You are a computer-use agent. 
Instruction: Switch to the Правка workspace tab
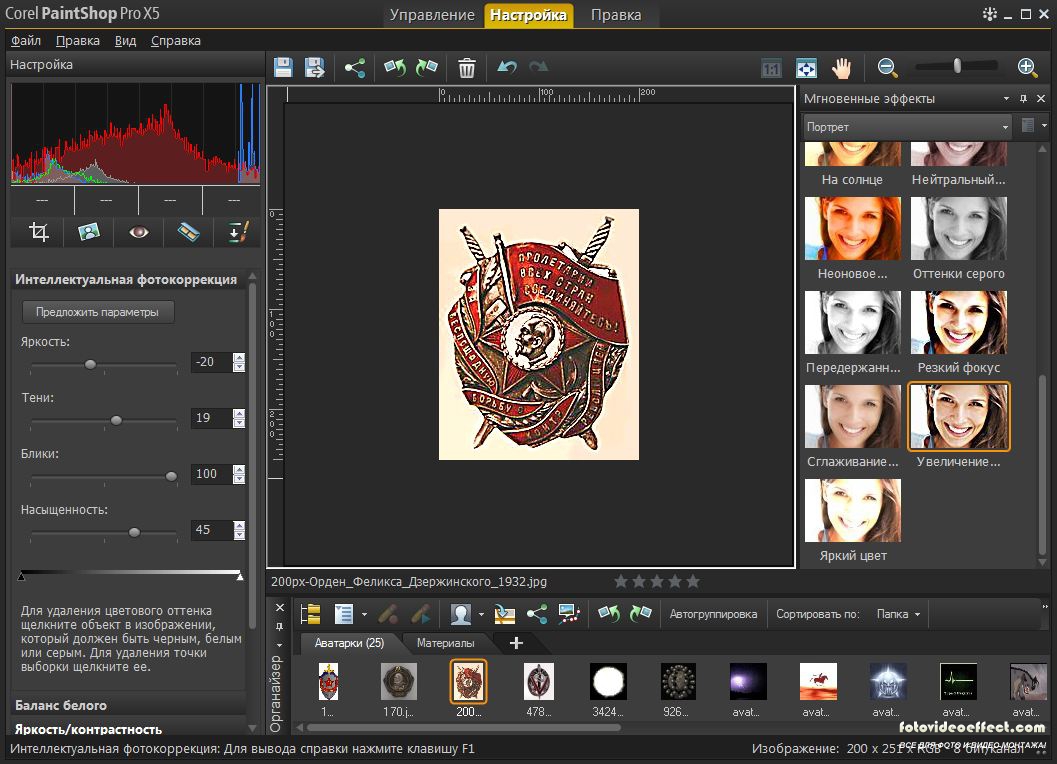616,15
